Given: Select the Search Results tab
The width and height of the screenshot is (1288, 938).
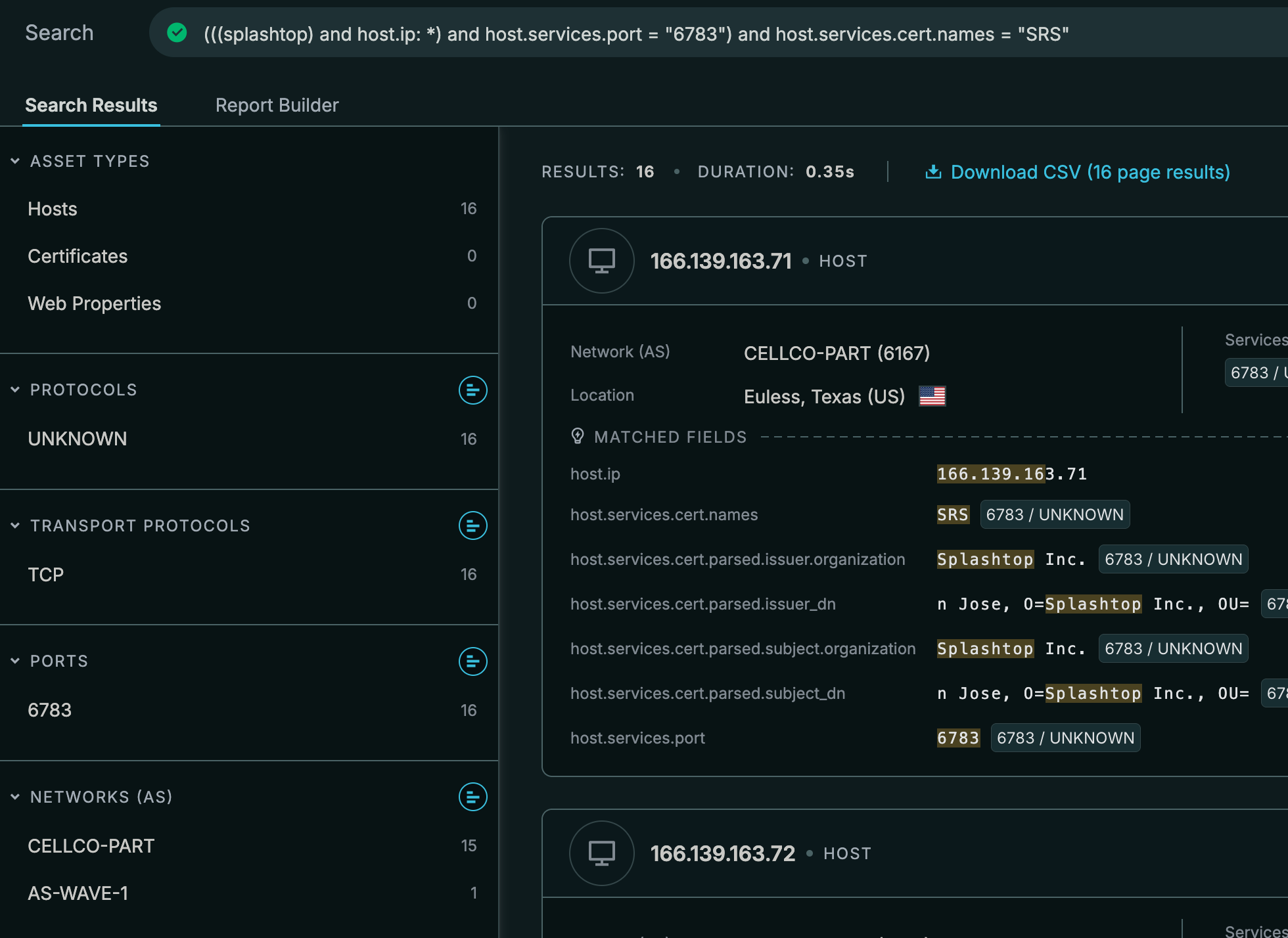Looking at the screenshot, I should click(91, 105).
